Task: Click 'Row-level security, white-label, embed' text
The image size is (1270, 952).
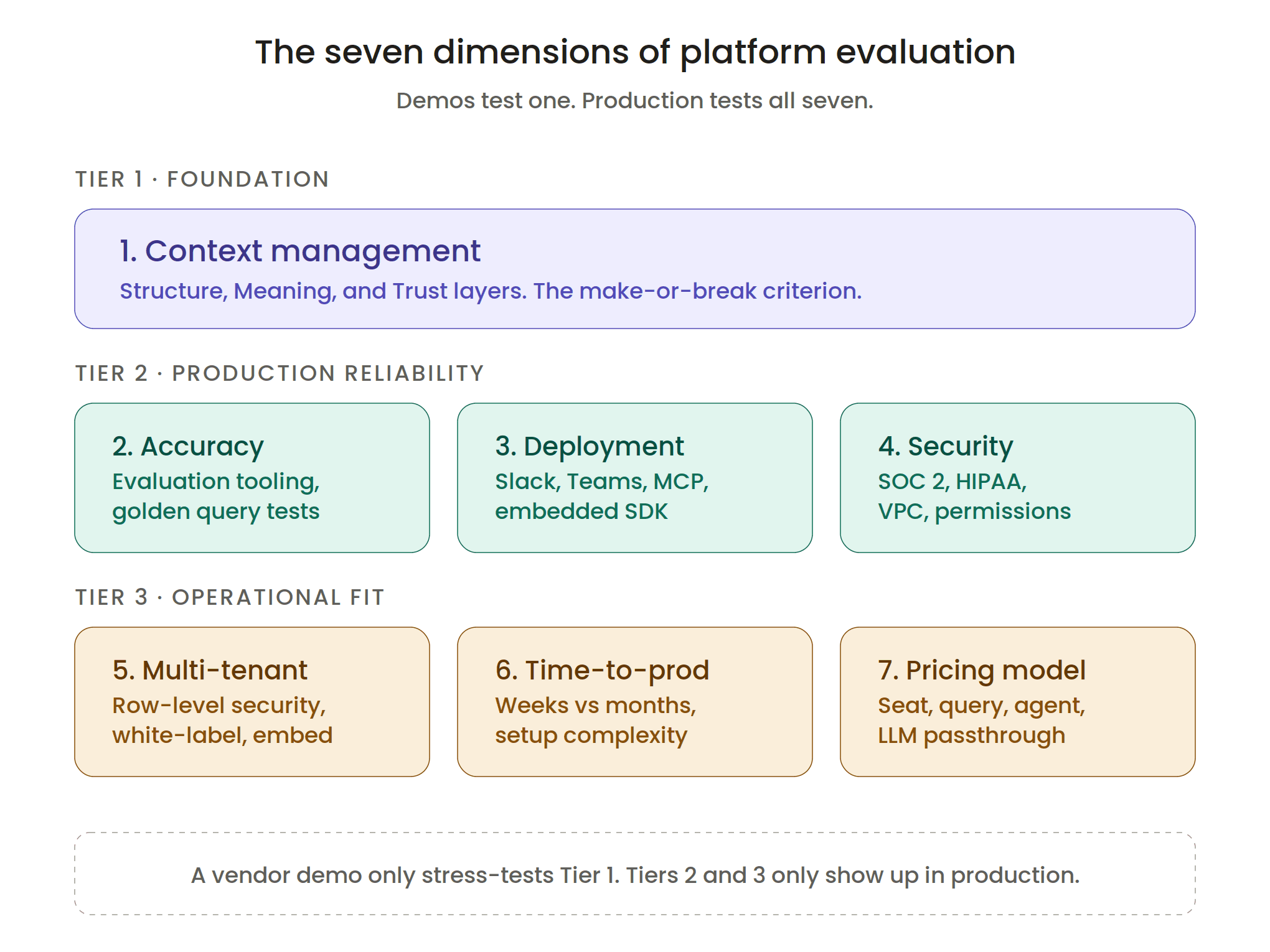Action: pyautogui.click(x=222, y=721)
